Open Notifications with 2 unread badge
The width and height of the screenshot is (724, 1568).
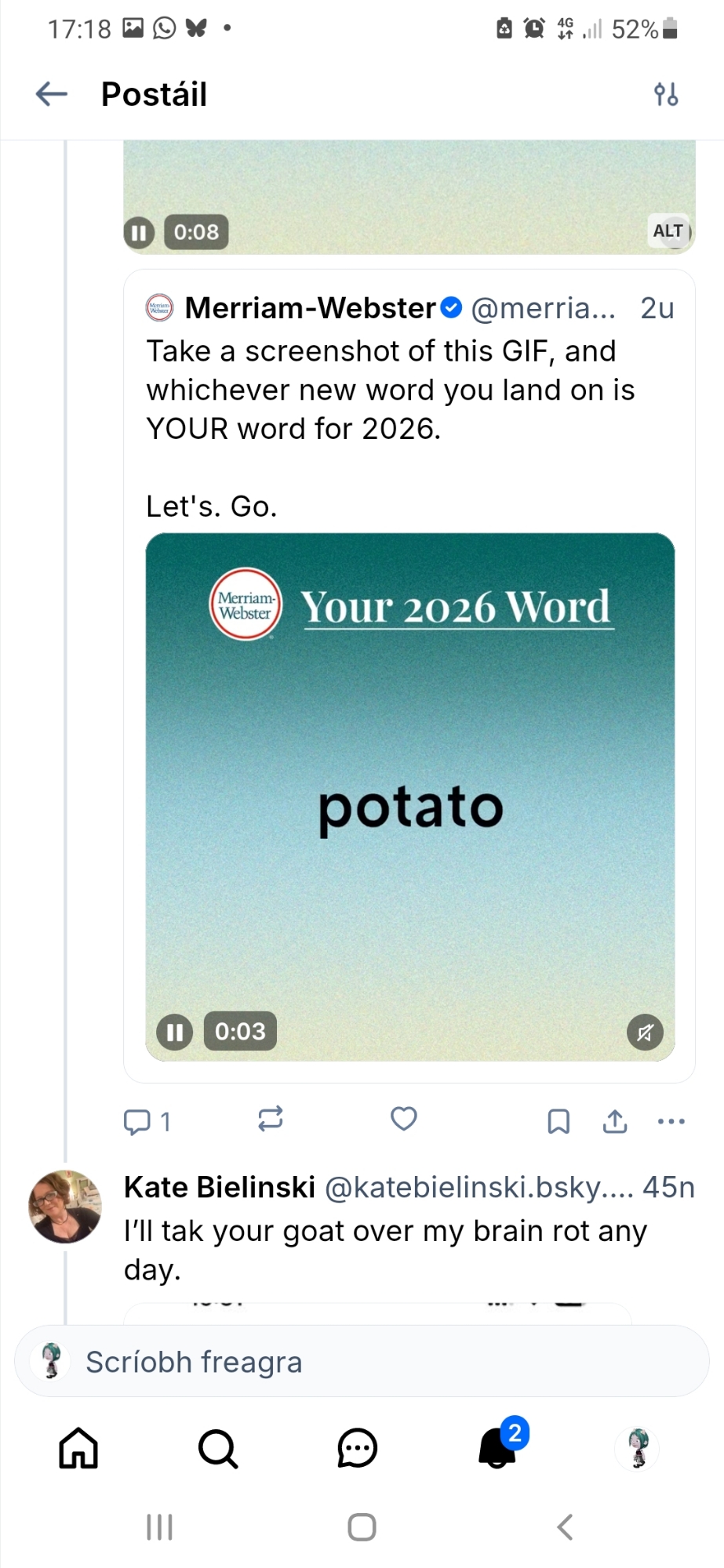[x=498, y=1447]
